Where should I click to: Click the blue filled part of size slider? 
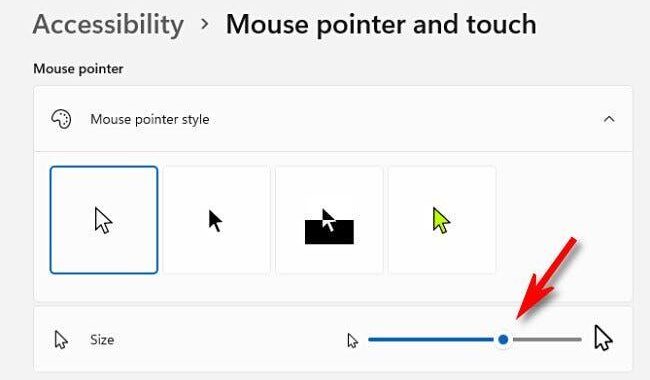pyautogui.click(x=431, y=340)
